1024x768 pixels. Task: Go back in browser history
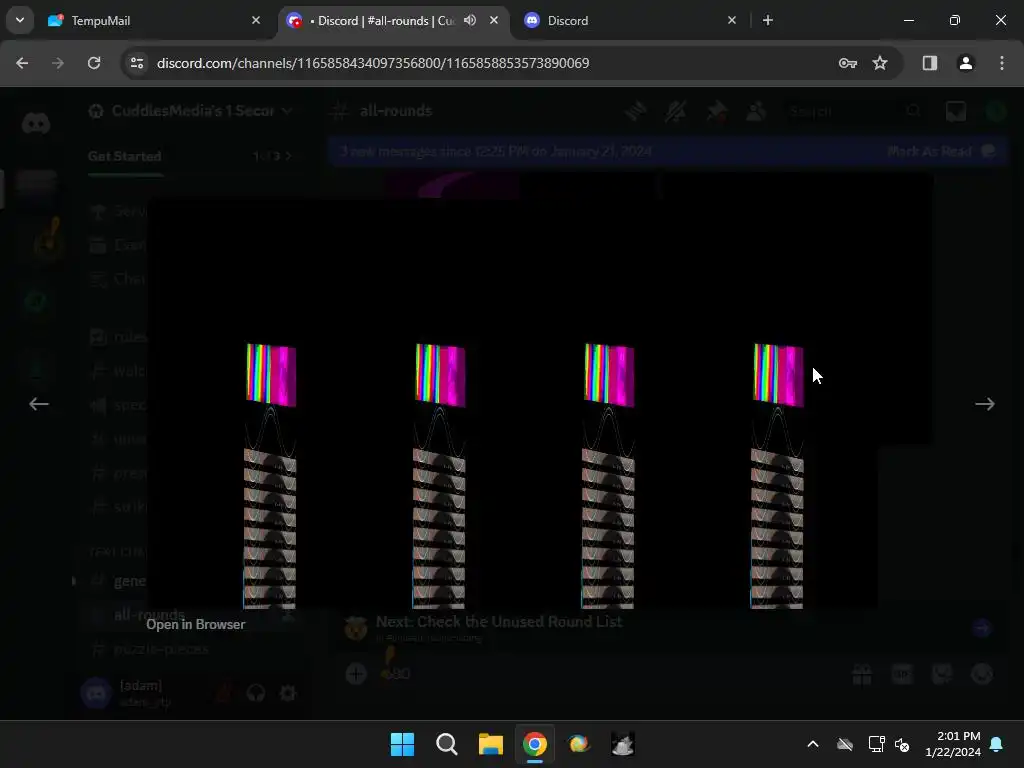tap(22, 63)
